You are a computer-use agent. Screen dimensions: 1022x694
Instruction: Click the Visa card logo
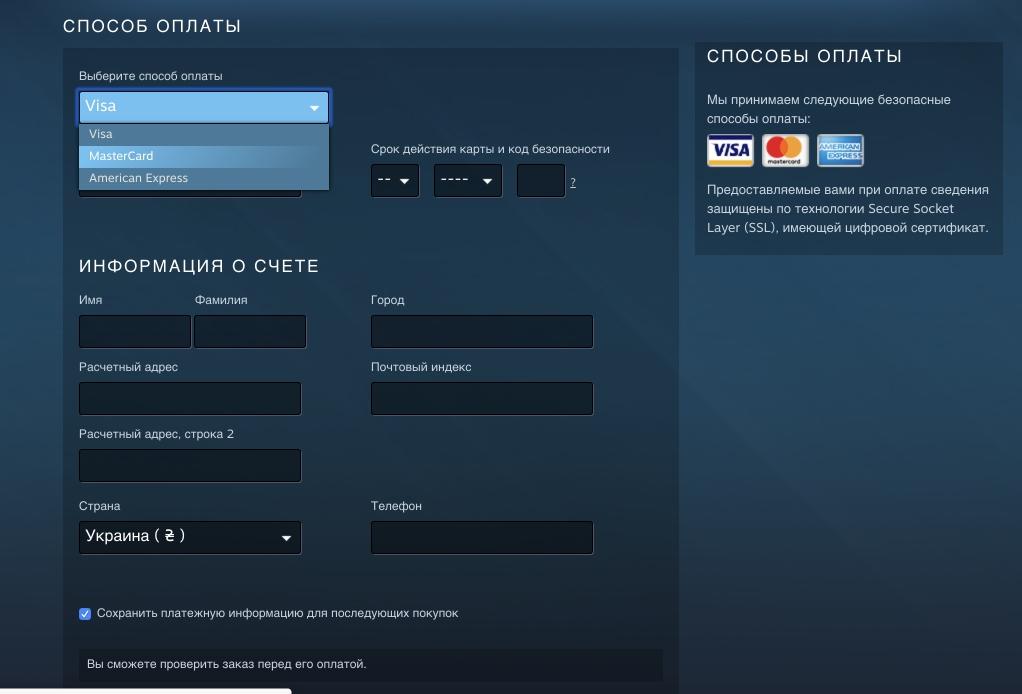[731, 151]
